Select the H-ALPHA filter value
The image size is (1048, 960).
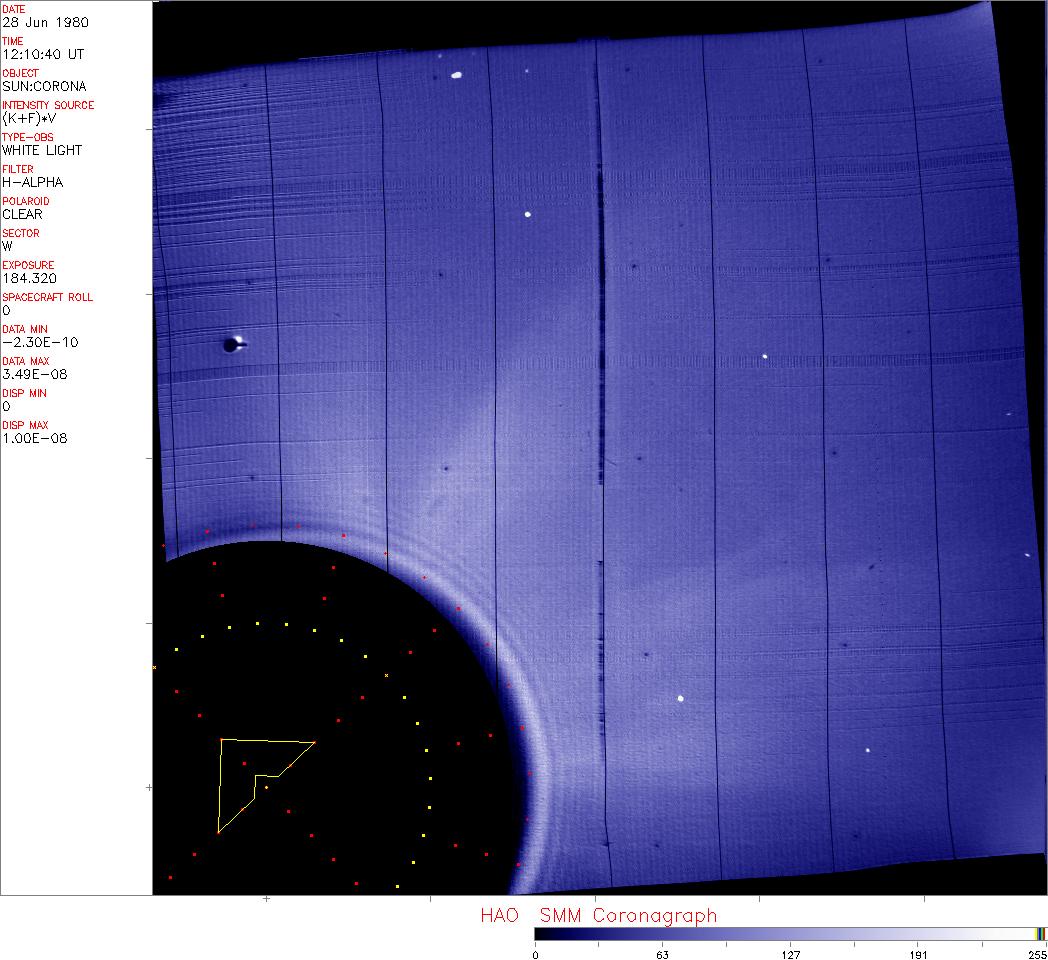(32, 182)
